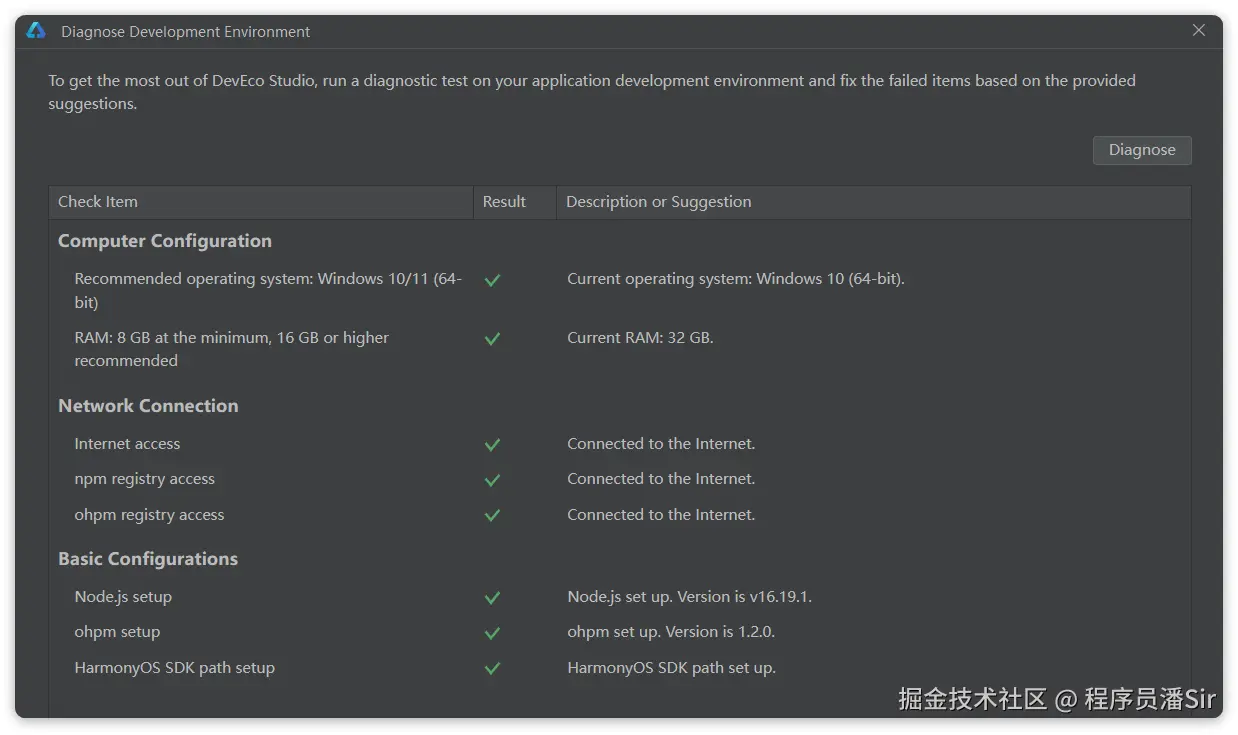
Task: Select the HarmonyOS SDK path setup row
Action: coord(174,668)
